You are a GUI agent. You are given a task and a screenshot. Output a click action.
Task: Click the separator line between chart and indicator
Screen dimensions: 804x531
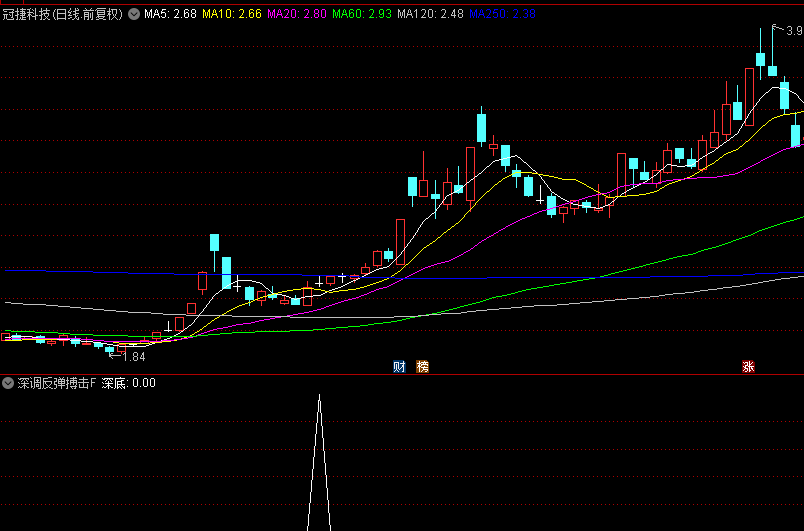pos(402,375)
